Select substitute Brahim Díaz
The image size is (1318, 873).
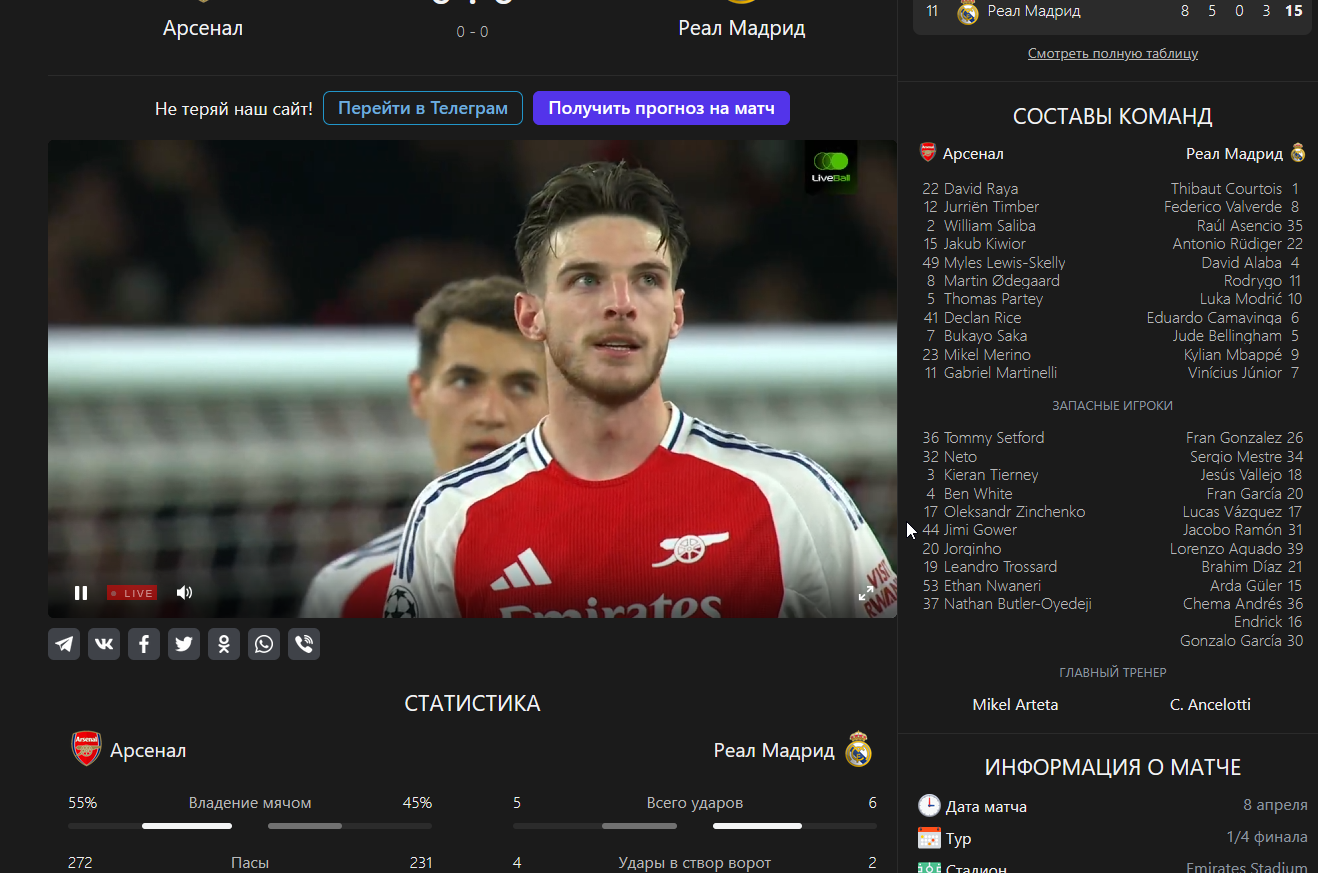[1241, 567]
